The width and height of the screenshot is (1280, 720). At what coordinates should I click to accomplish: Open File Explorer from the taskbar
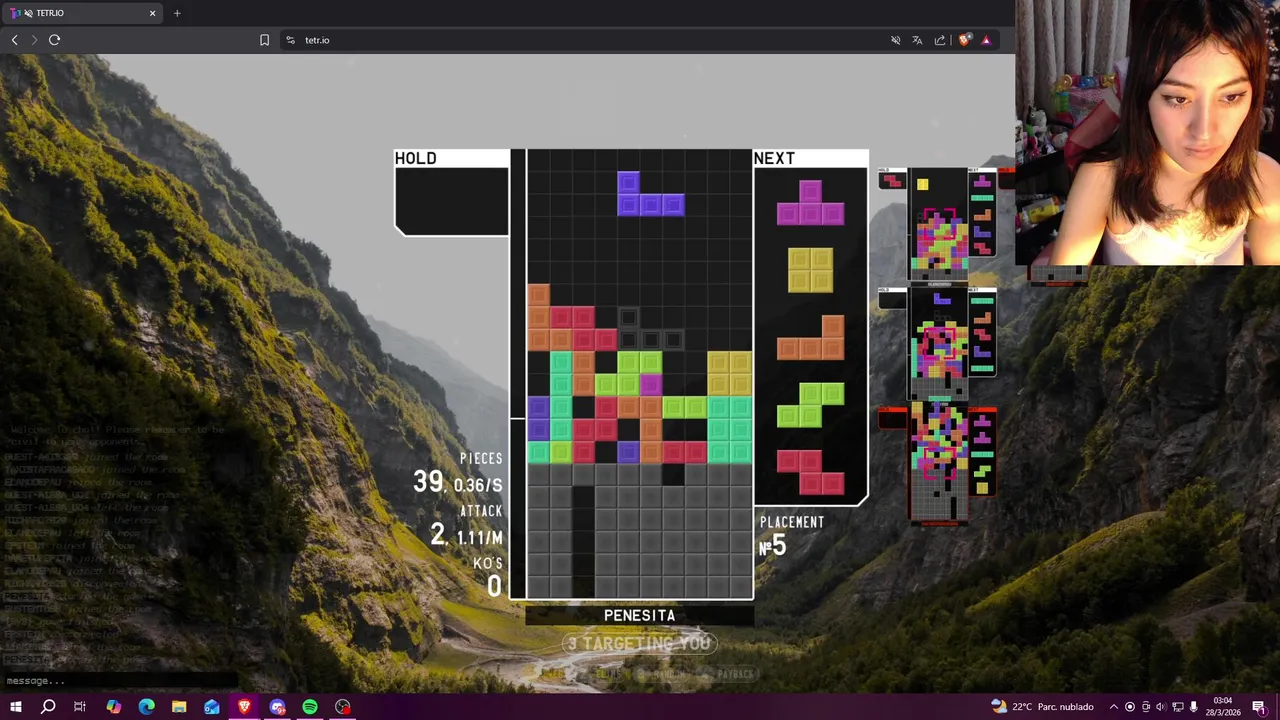coord(179,707)
